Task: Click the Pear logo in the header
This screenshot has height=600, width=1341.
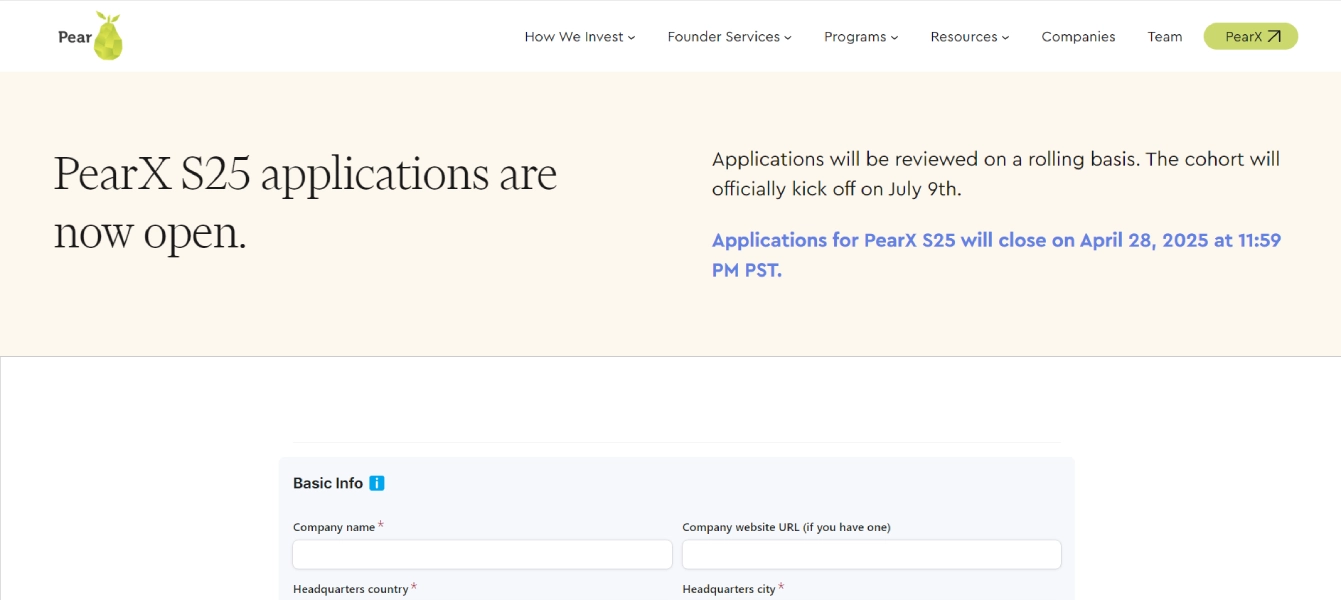Action: [x=90, y=36]
